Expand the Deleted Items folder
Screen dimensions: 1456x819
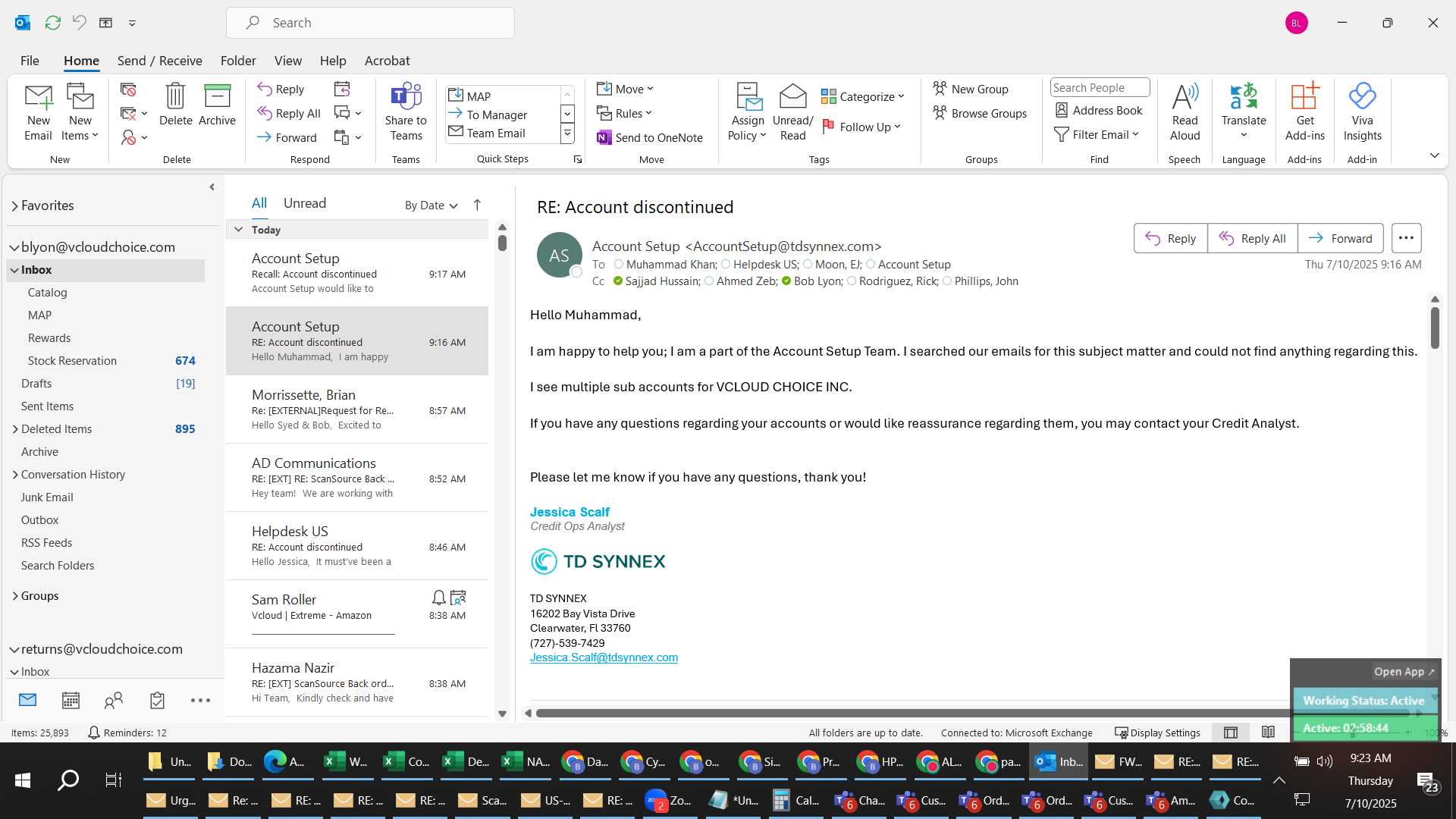[15, 429]
